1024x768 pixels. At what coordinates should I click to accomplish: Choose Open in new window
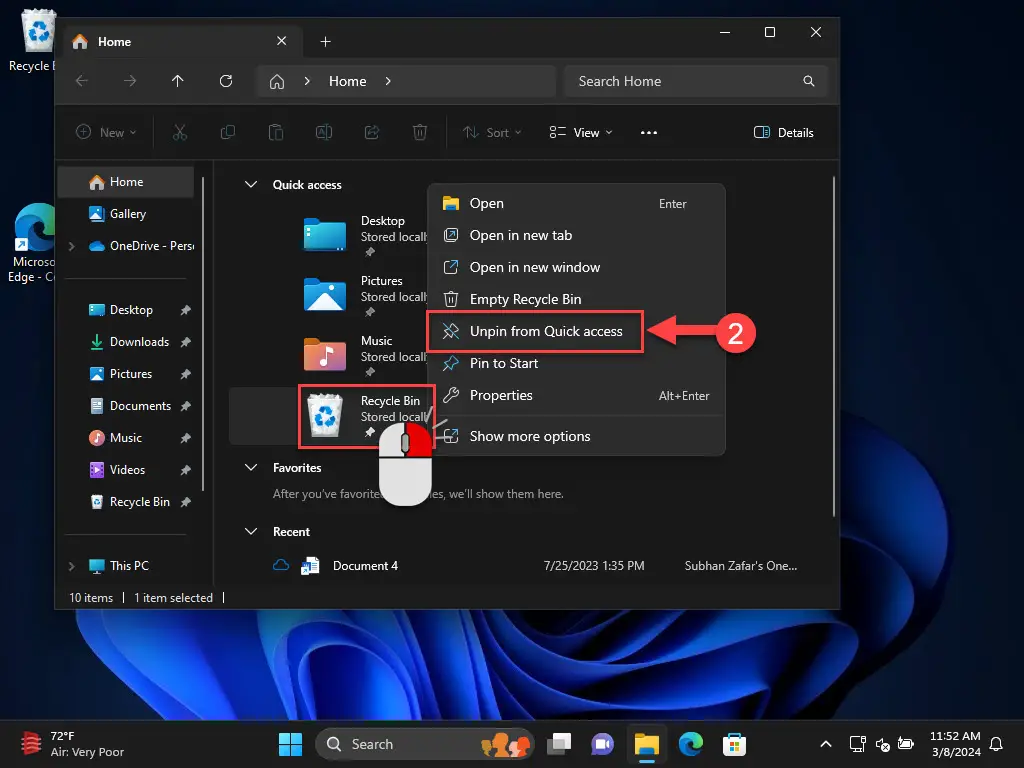coord(576,268)
